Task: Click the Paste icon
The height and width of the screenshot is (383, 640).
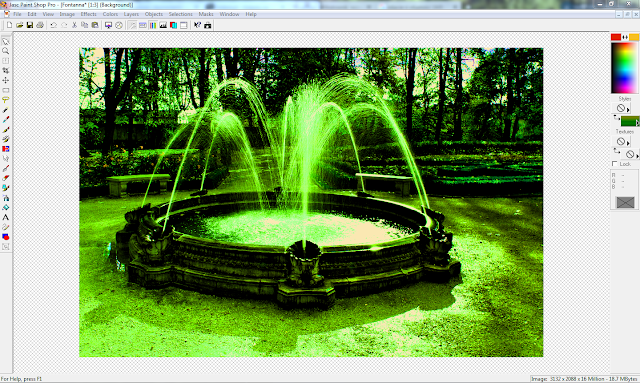Action: point(95,25)
